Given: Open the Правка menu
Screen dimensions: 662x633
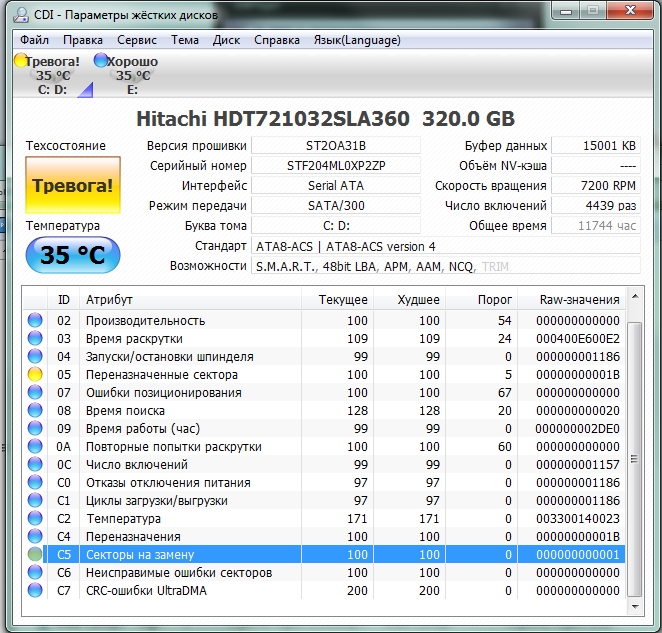Looking at the screenshot, I should point(83,40).
